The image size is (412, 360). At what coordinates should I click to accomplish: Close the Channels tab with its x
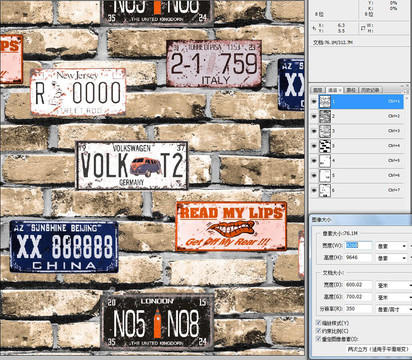click(340, 90)
